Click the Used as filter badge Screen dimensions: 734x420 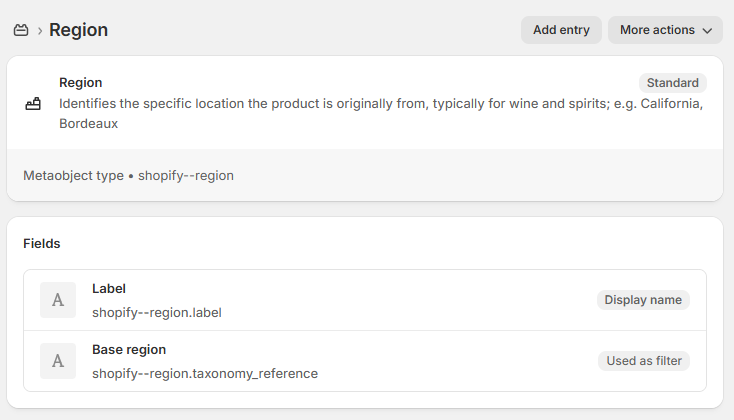[643, 361]
